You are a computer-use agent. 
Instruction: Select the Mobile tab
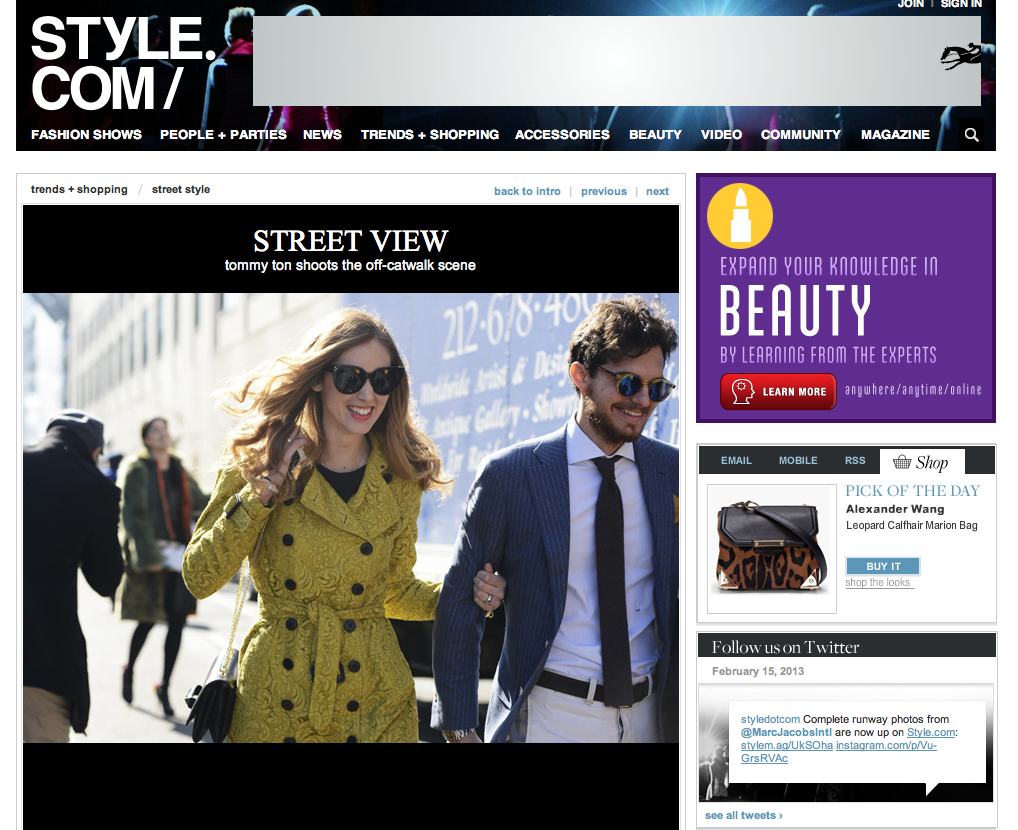click(x=798, y=461)
